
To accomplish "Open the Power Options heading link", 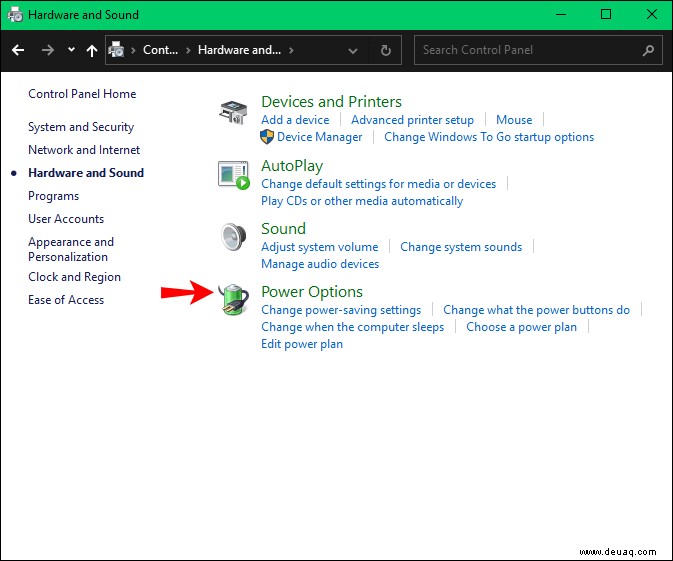I will point(312,292).
